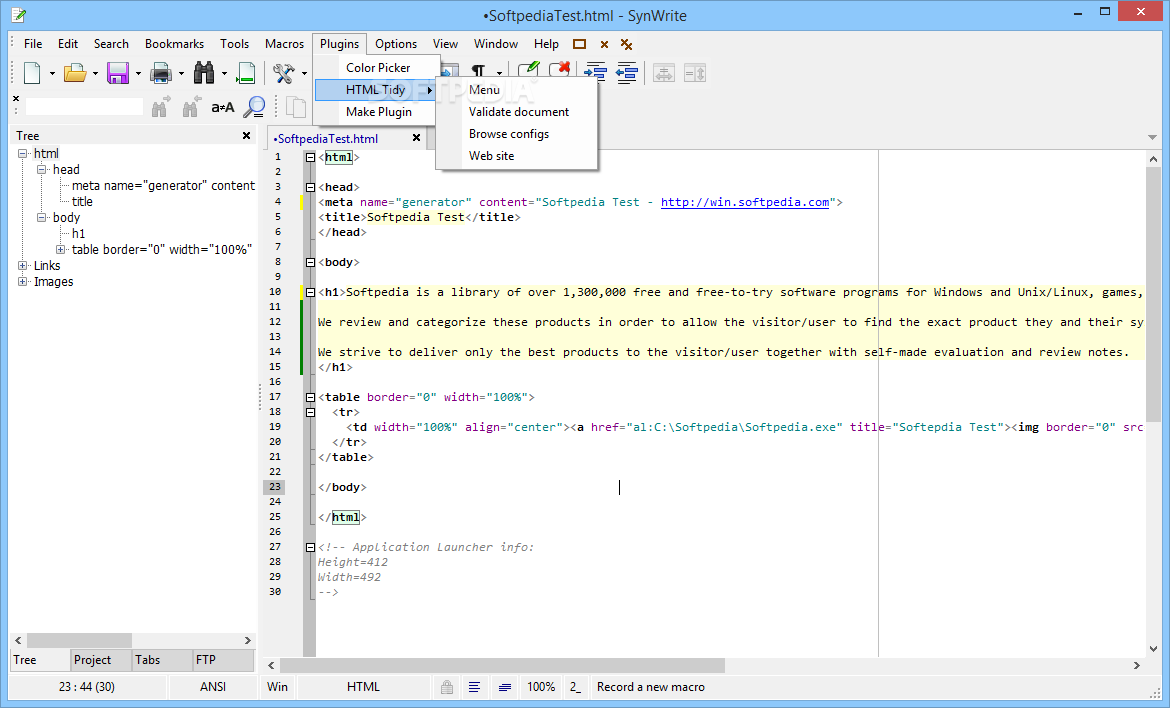1170x708 pixels.
Task: Switch to the FTP panel tab
Action: 223,660
